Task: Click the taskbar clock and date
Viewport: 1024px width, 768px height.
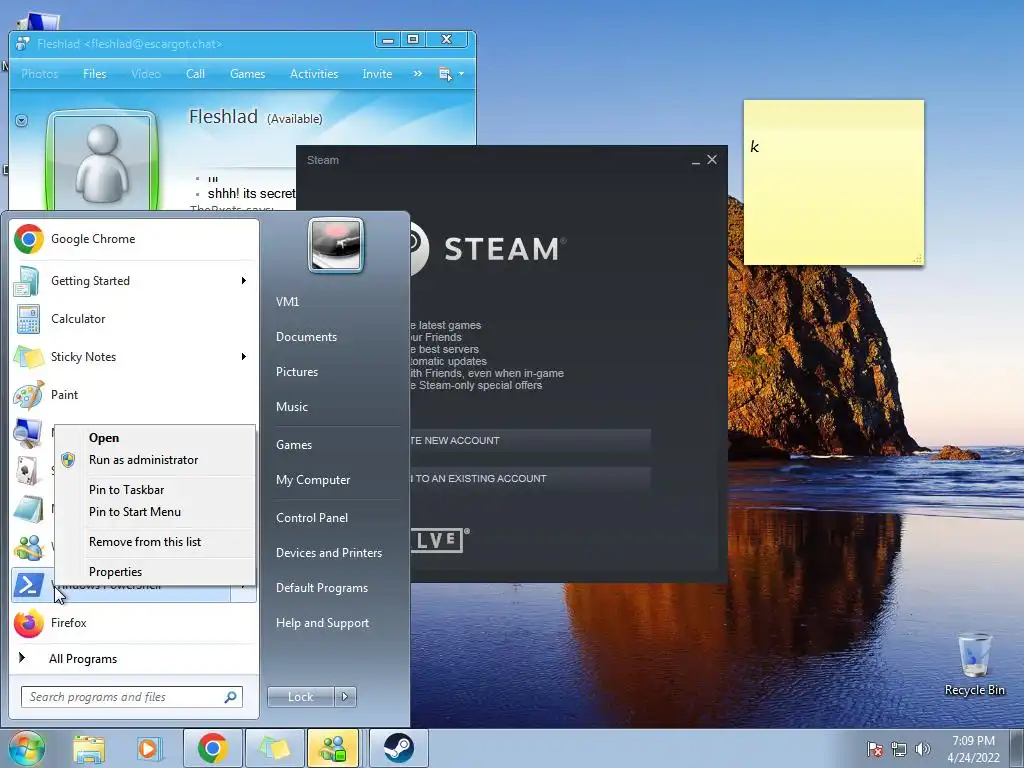Action: 974,749
